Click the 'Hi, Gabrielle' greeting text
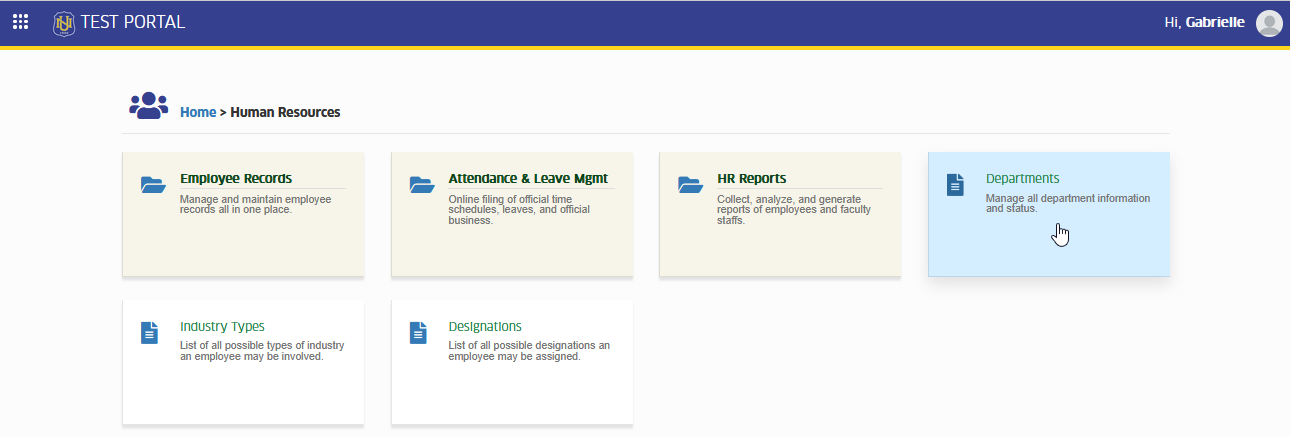Image resolution: width=1290 pixels, height=437 pixels. pos(1205,22)
